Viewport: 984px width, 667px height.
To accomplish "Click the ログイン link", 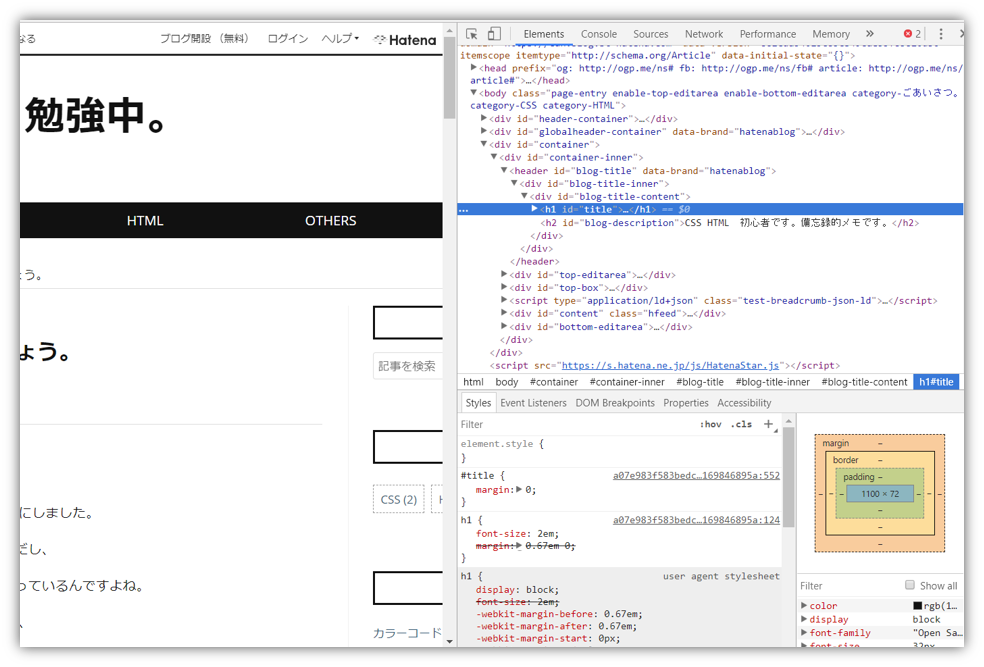I will [288, 39].
